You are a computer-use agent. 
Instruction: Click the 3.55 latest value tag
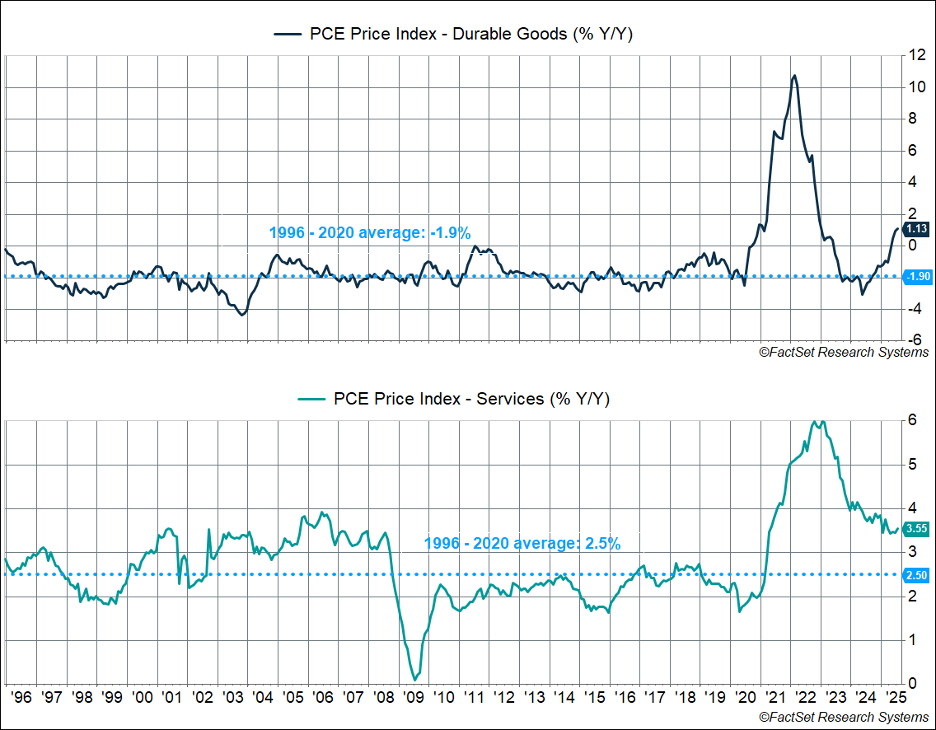(915, 528)
